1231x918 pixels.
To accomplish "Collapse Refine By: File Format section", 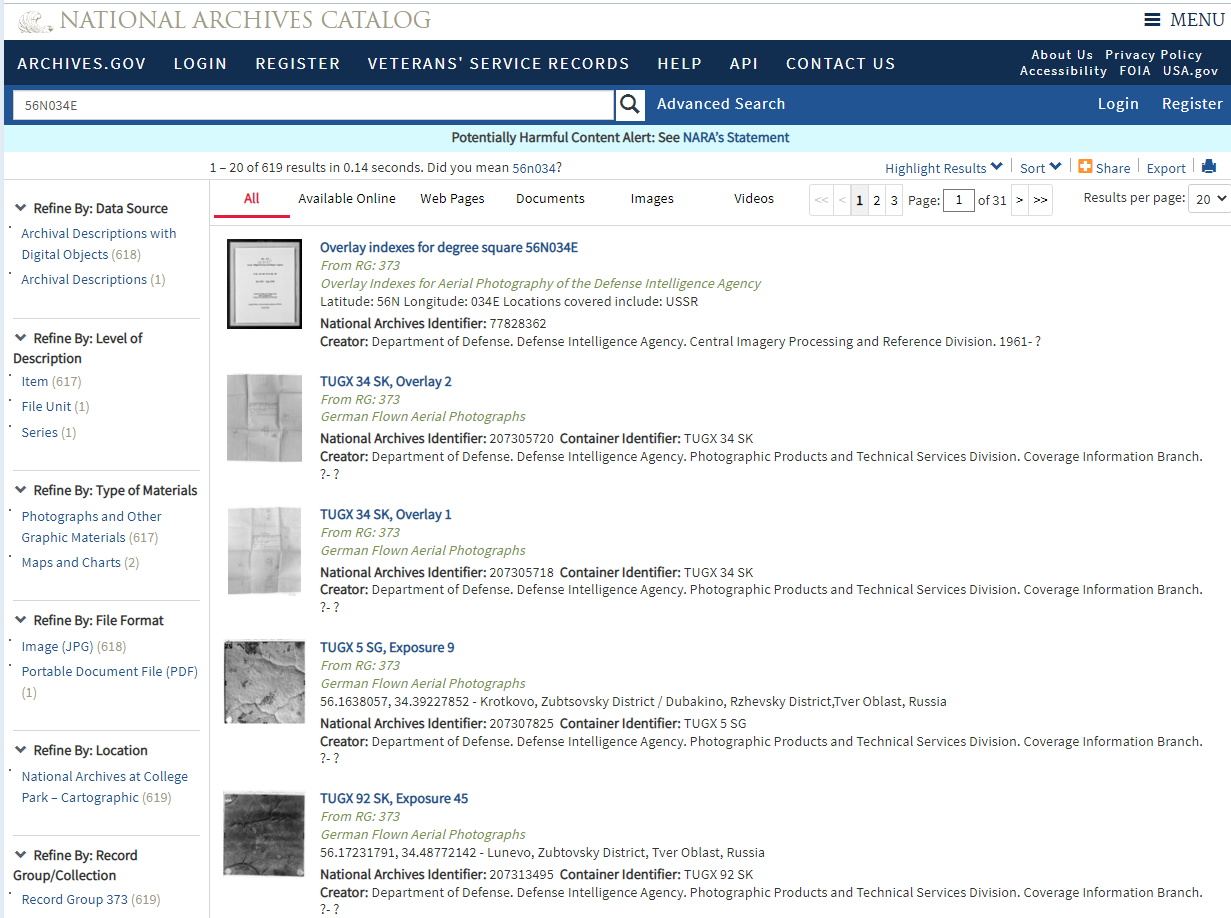I will (x=21, y=620).
